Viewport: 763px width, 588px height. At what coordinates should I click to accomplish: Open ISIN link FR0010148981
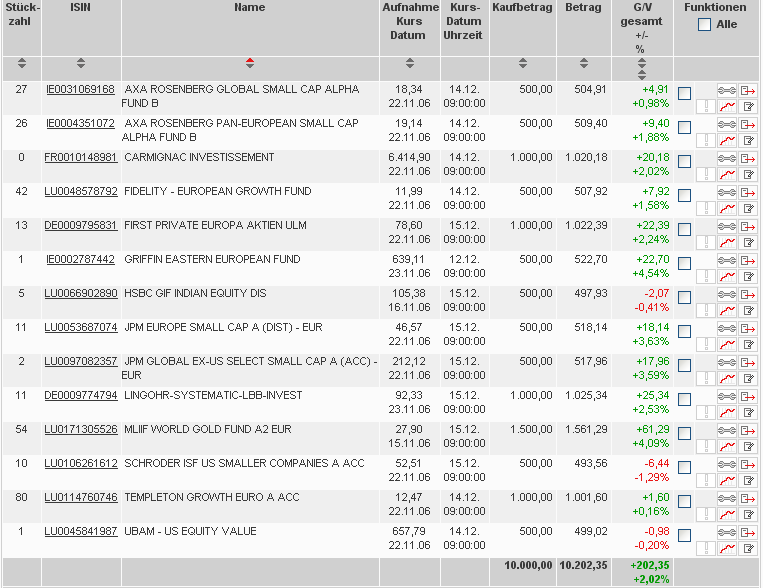tap(81, 157)
